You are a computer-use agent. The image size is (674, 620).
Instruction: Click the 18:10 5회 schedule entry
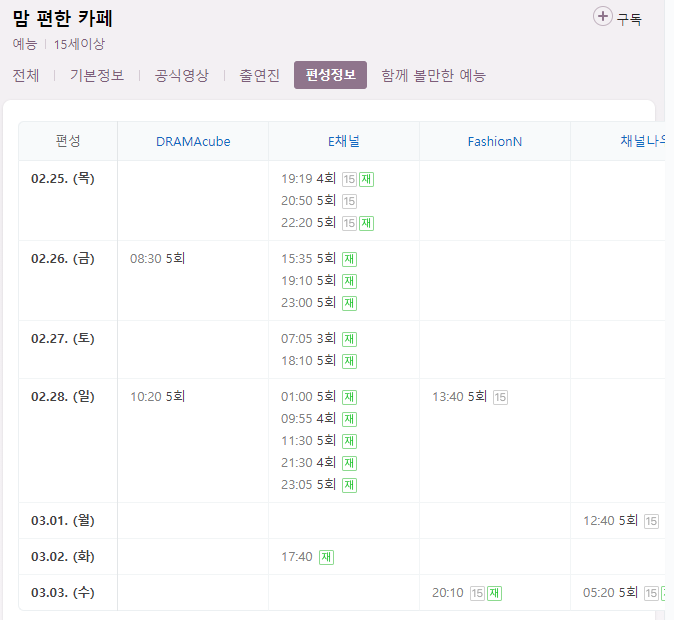[308, 360]
